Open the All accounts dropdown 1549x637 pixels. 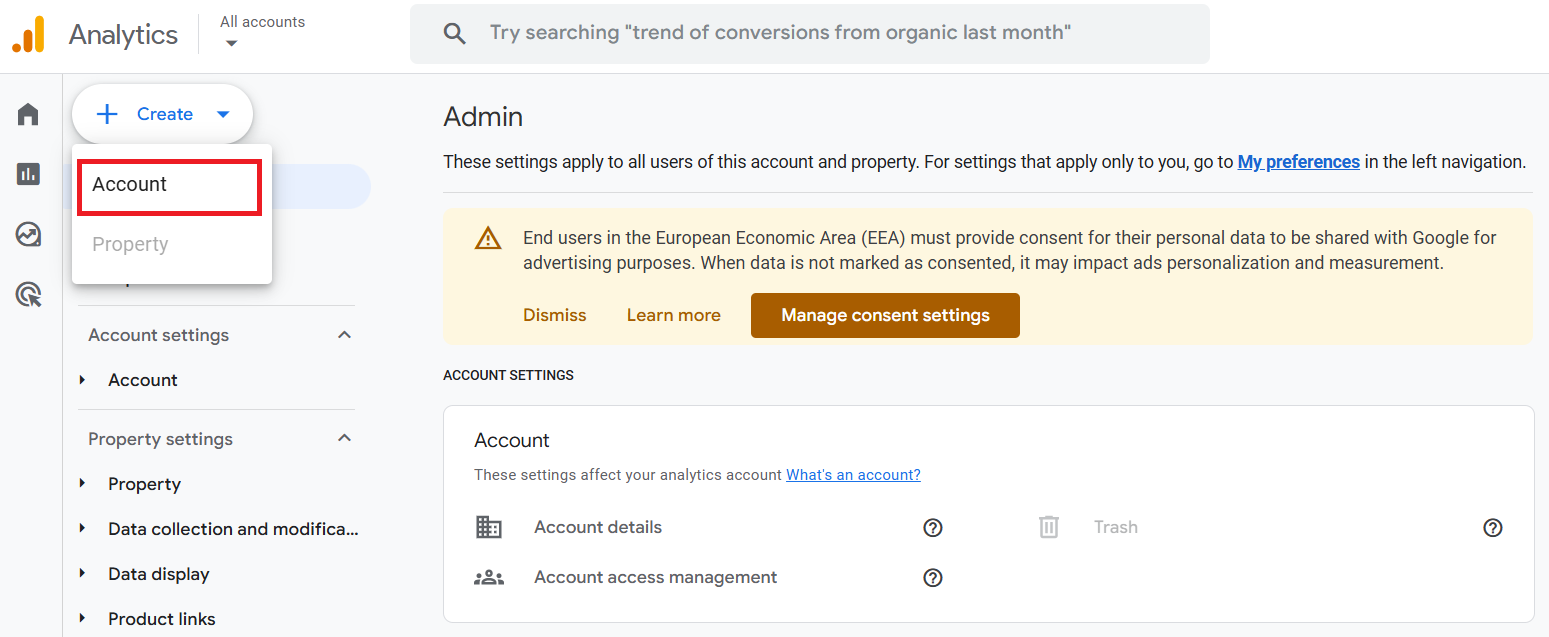point(262,31)
